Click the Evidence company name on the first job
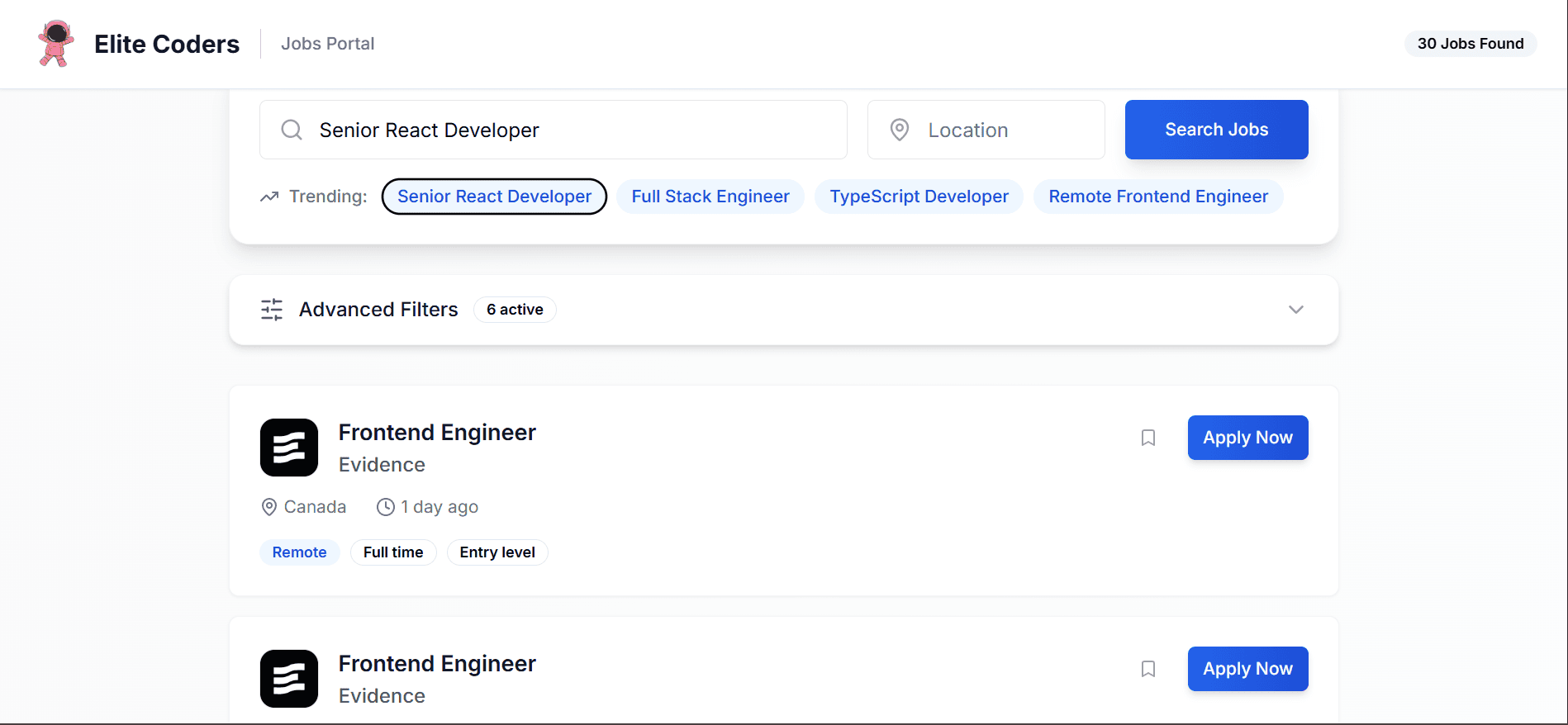This screenshot has width=1568, height=725. pos(382,465)
